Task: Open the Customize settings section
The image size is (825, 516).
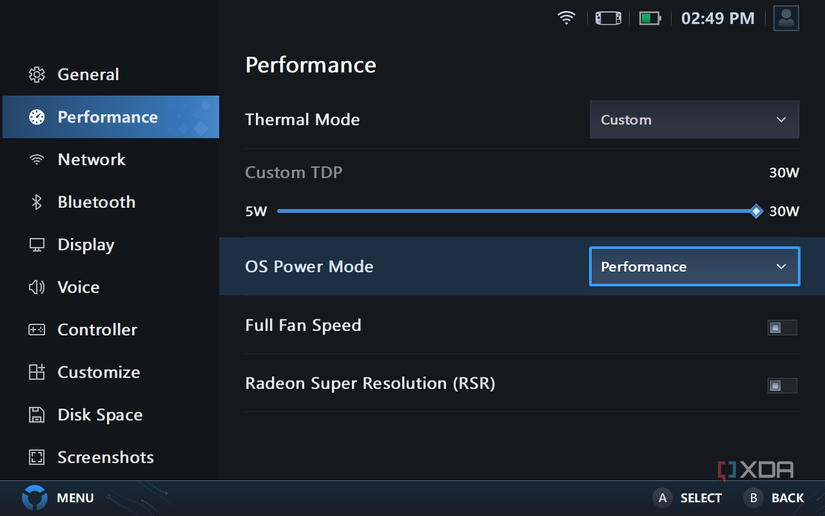Action: coord(98,372)
